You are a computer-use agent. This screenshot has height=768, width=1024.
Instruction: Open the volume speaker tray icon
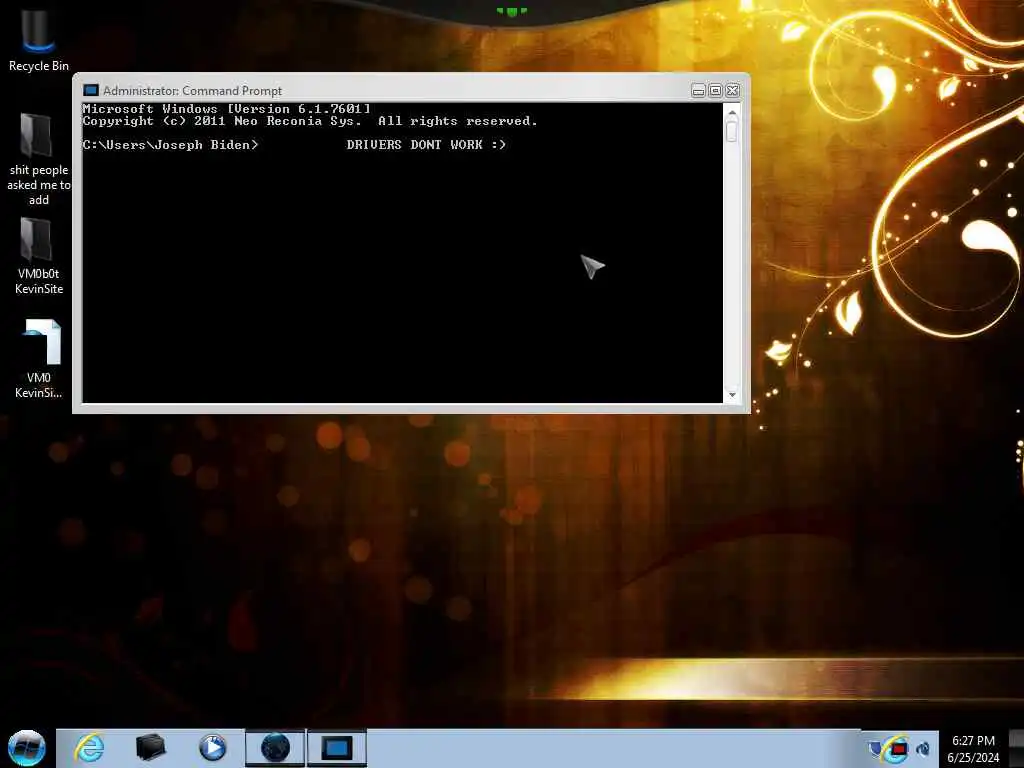pyautogui.click(x=923, y=749)
